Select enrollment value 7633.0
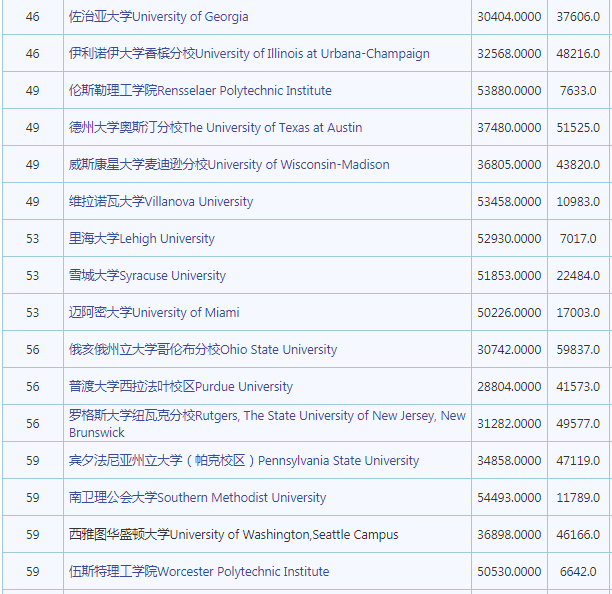The image size is (612, 594). (x=578, y=91)
